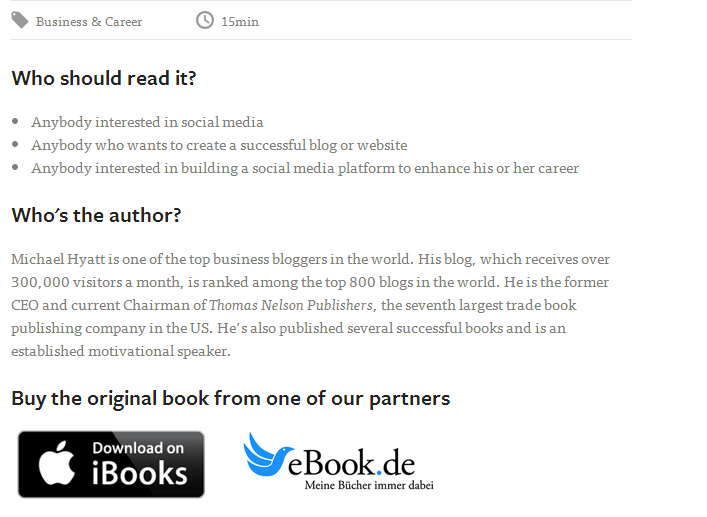The width and height of the screenshot is (707, 517).
Task: Open the Business & Career category
Action: tap(89, 21)
